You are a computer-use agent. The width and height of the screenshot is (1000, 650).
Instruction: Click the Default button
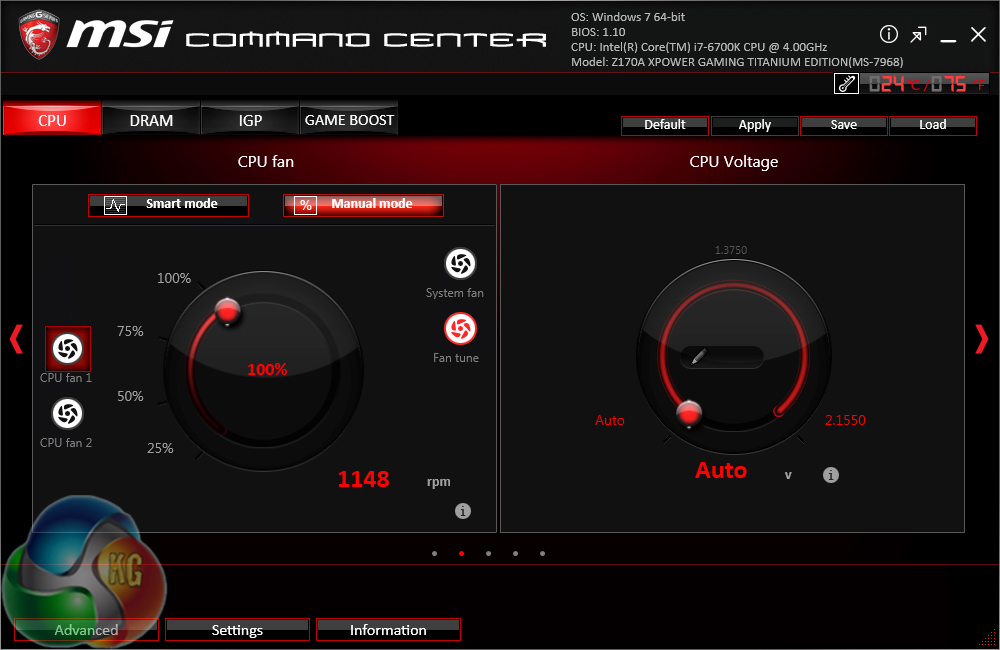[665, 126]
